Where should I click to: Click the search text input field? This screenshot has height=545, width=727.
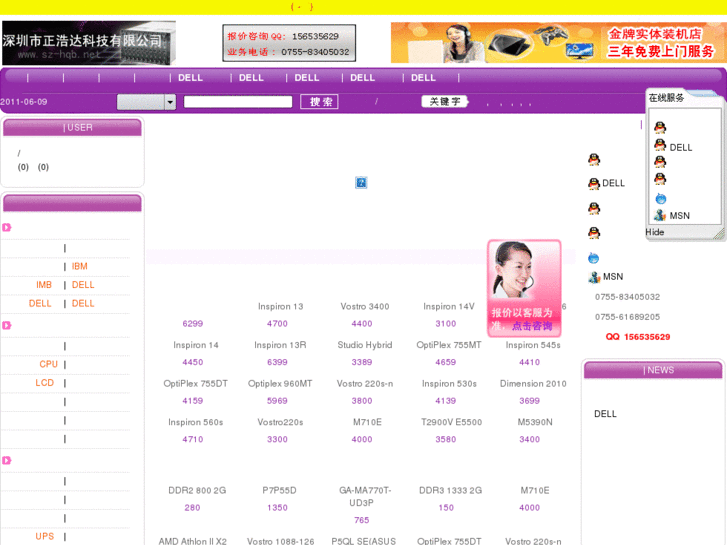point(238,102)
